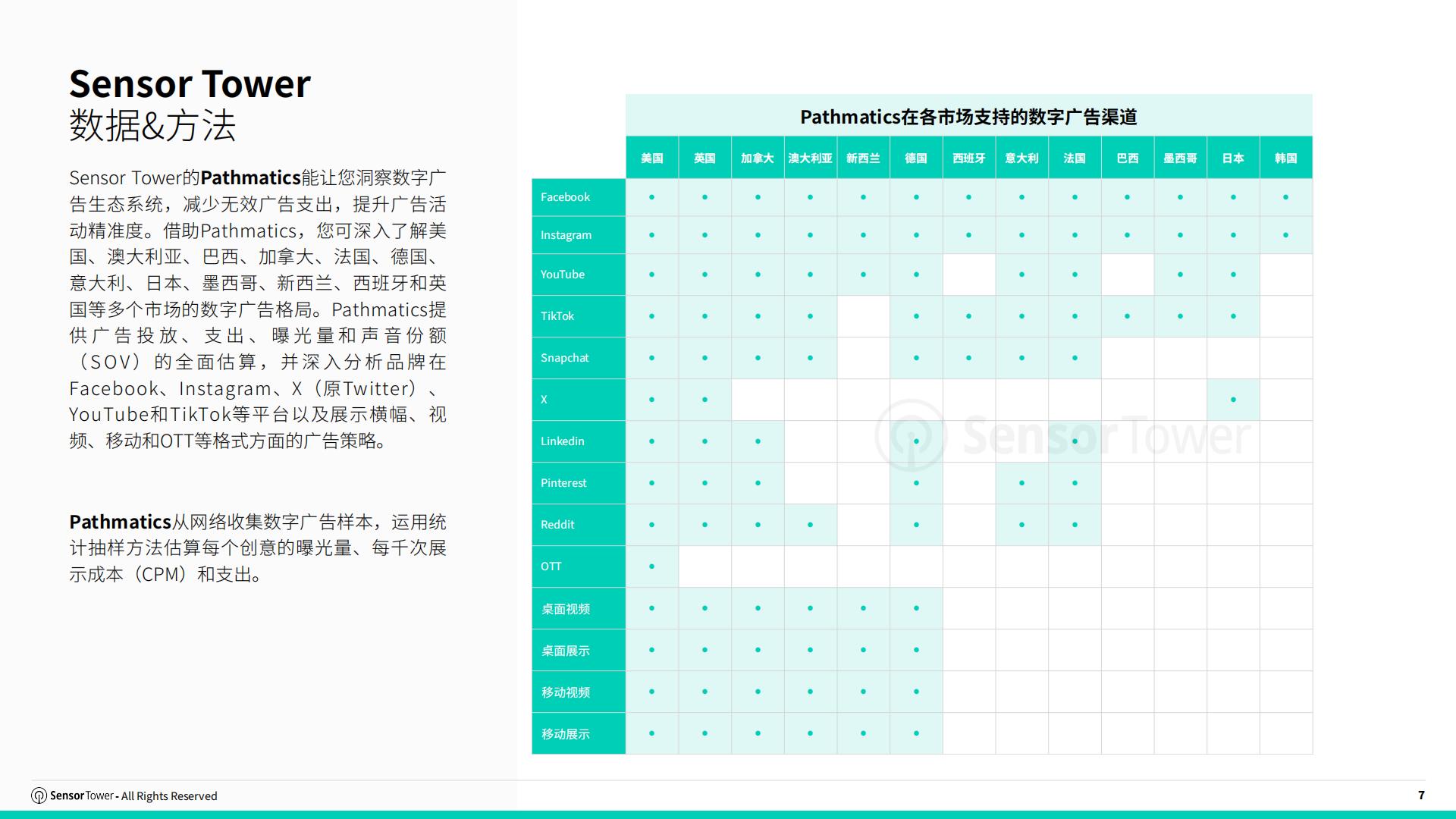Click the dot for 移动展示 in 德国 column
The height and width of the screenshot is (819, 1456).
[916, 733]
